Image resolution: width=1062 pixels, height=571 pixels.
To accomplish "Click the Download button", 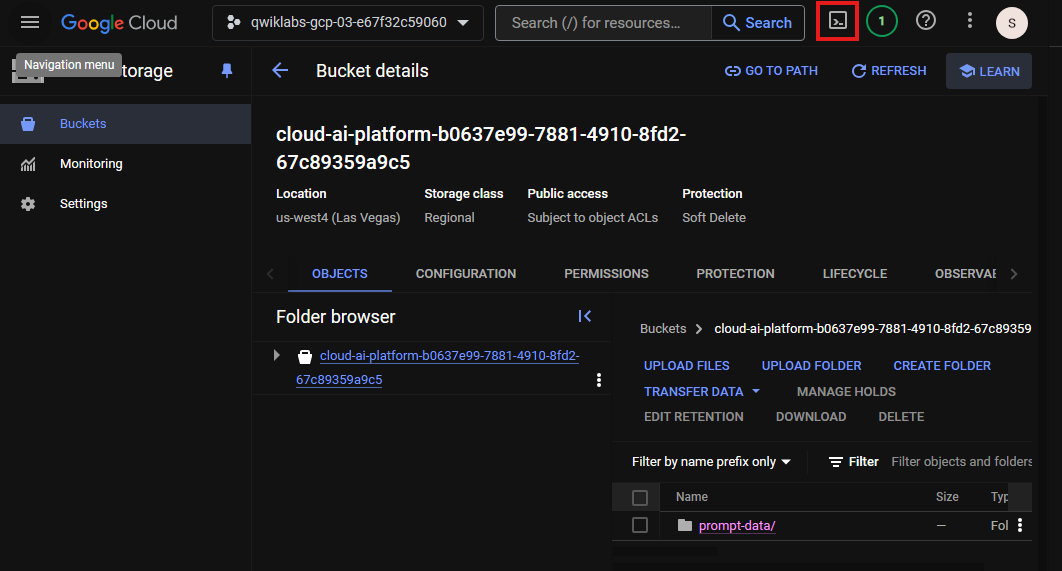I will coord(811,417).
